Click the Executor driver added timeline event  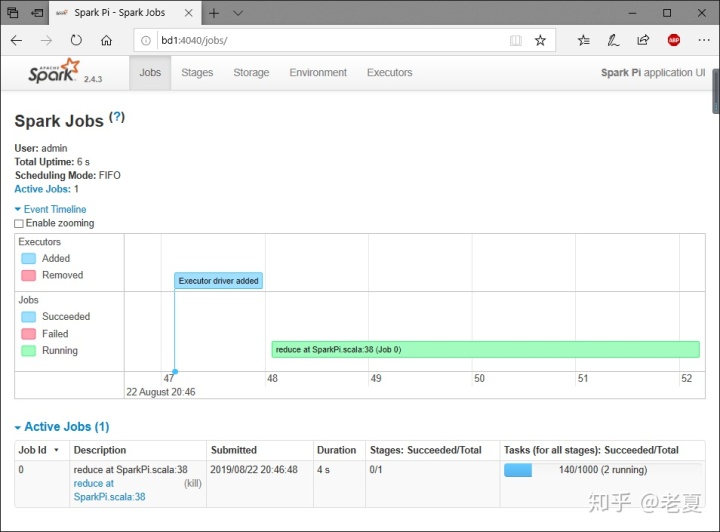219,280
